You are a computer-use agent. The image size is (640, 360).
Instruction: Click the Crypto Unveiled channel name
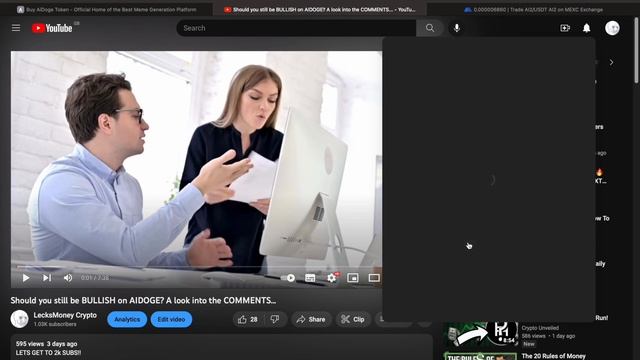coord(540,328)
